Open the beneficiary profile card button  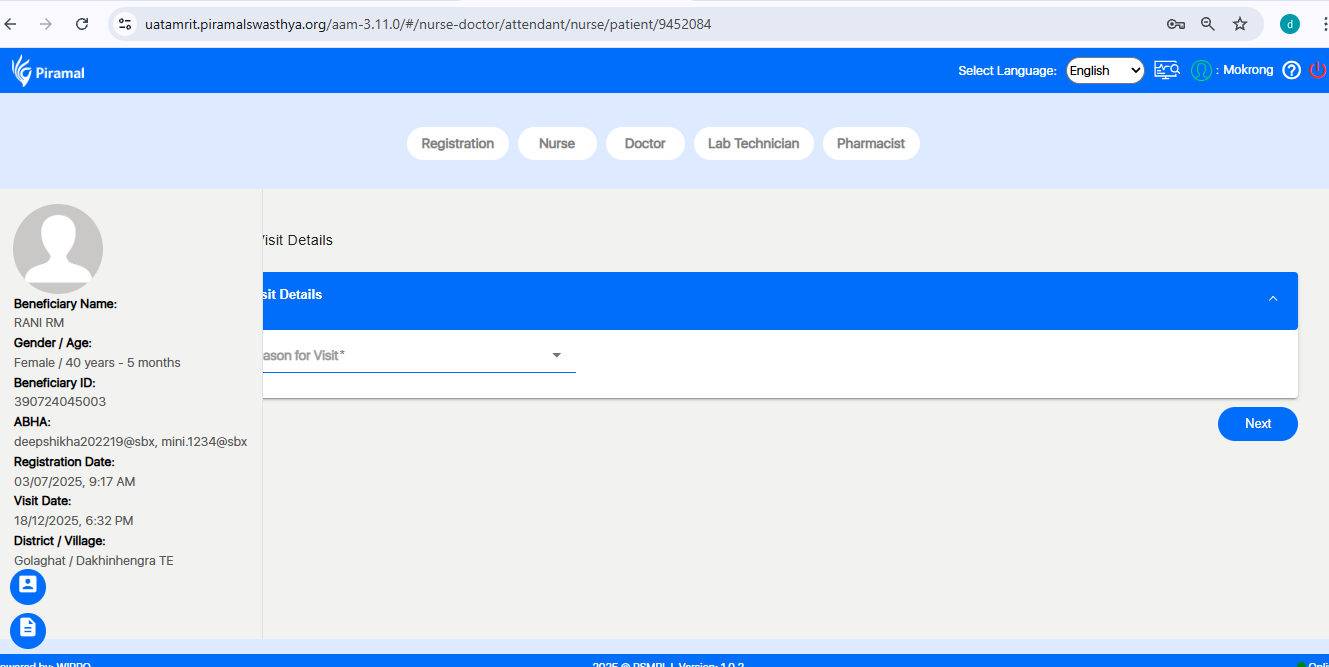coord(28,586)
